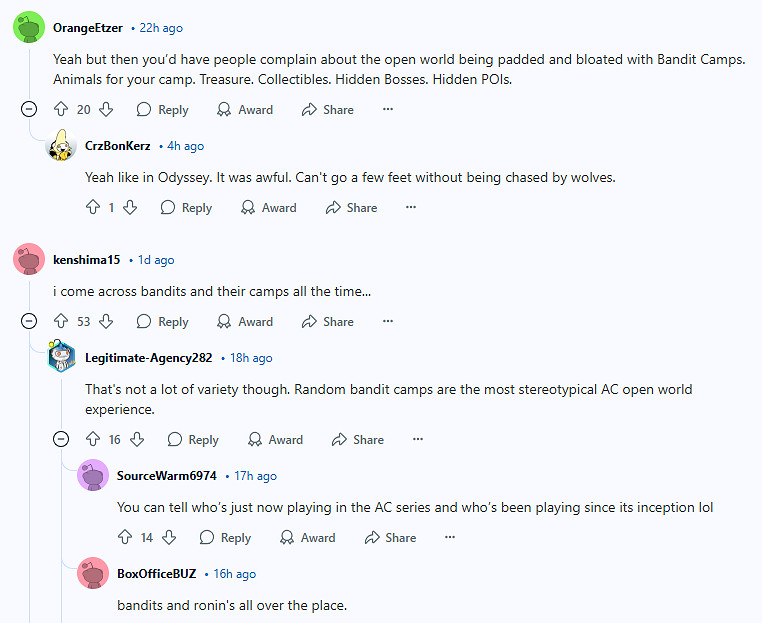Viewport: 762px width, 623px height.
Task: Reply to SourceWarm6974's comment
Action: point(225,537)
